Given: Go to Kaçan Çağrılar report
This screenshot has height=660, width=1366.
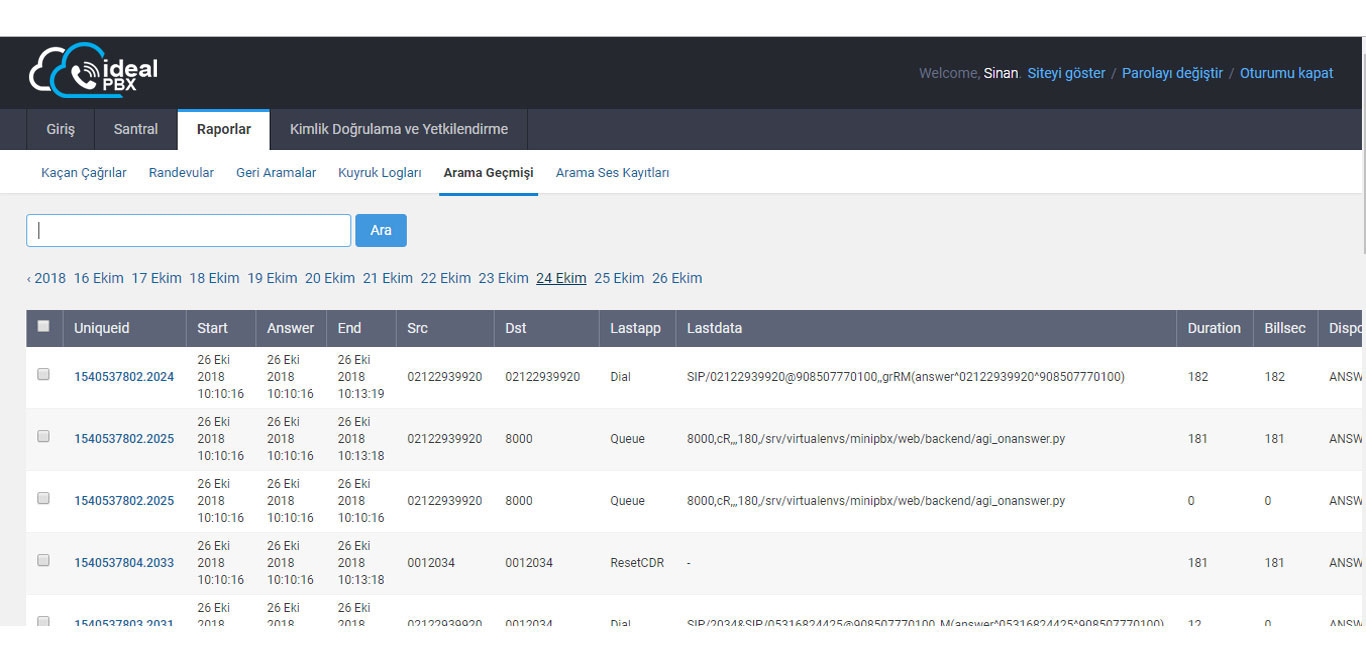Looking at the screenshot, I should (x=84, y=173).
